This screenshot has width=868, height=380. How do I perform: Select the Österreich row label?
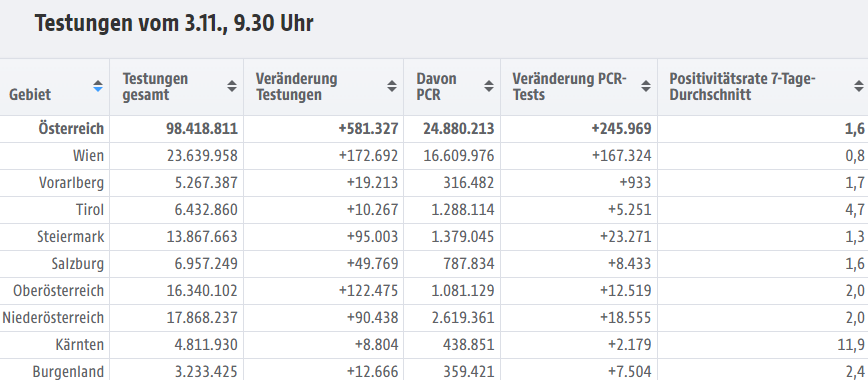click(71, 129)
